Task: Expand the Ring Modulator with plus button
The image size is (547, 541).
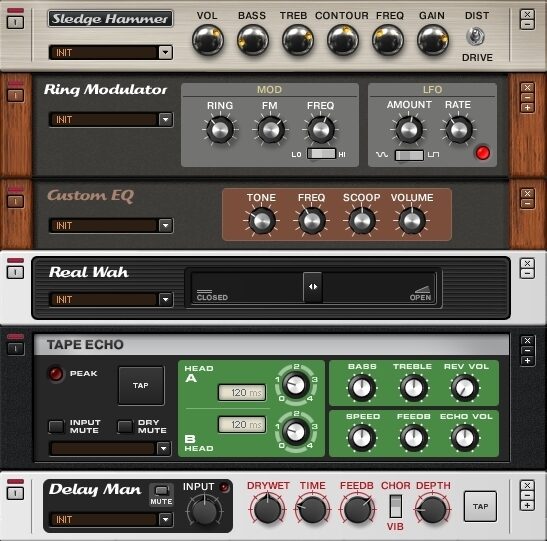Action: (x=527, y=108)
